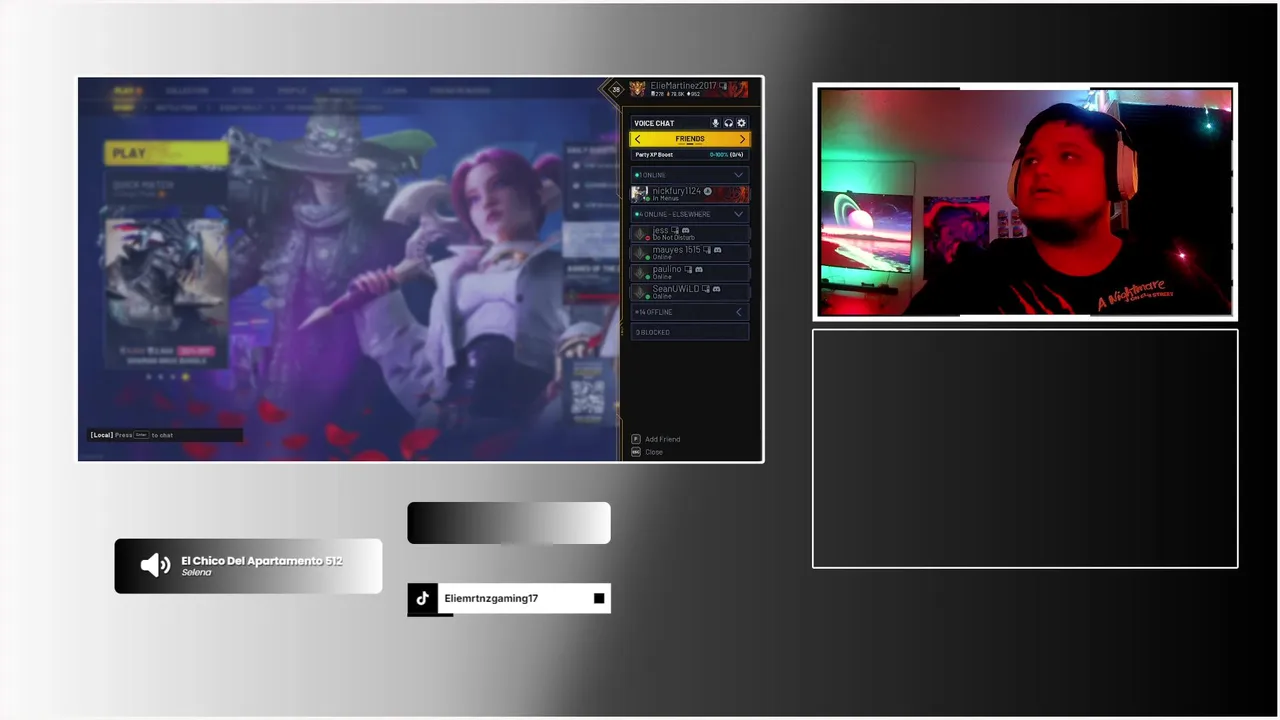
Task: Click the Local chat input box
Action: [164, 435]
